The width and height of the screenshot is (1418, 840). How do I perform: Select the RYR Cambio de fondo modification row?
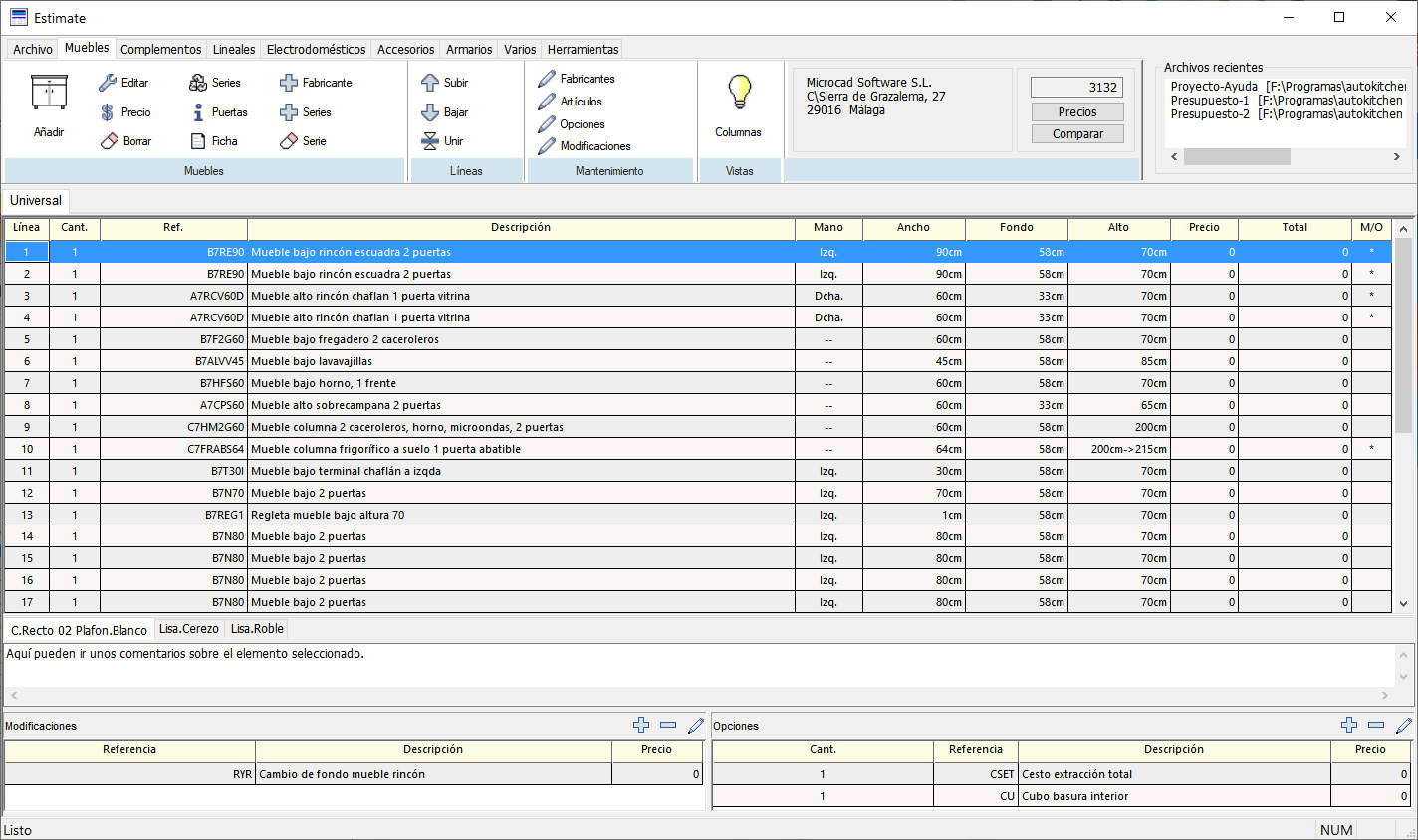(354, 774)
